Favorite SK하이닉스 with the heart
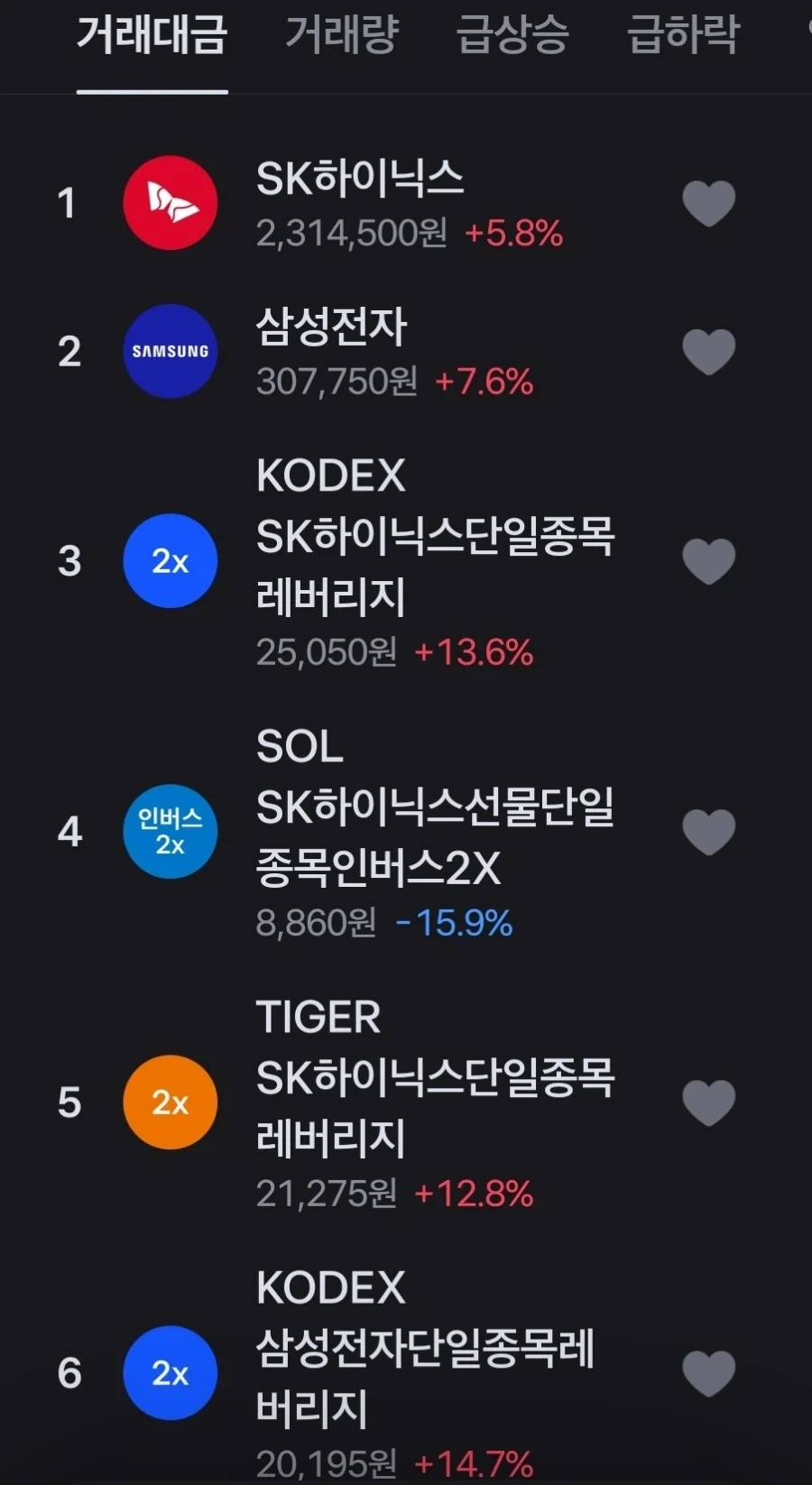 (x=709, y=203)
